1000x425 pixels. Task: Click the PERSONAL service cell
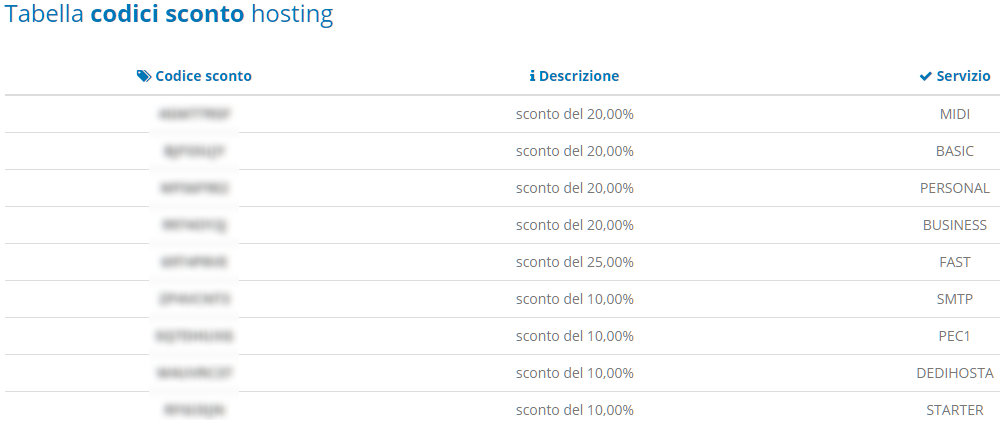(955, 188)
